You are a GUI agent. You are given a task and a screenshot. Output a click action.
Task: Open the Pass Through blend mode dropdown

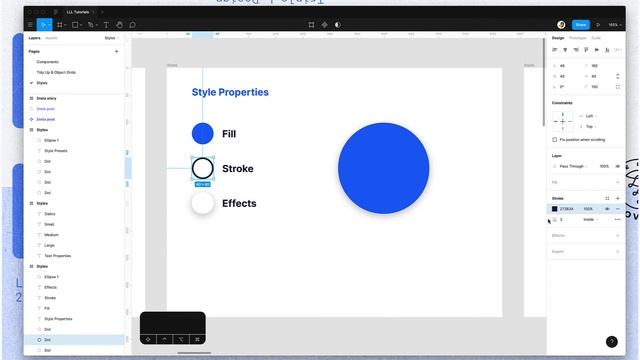click(573, 166)
